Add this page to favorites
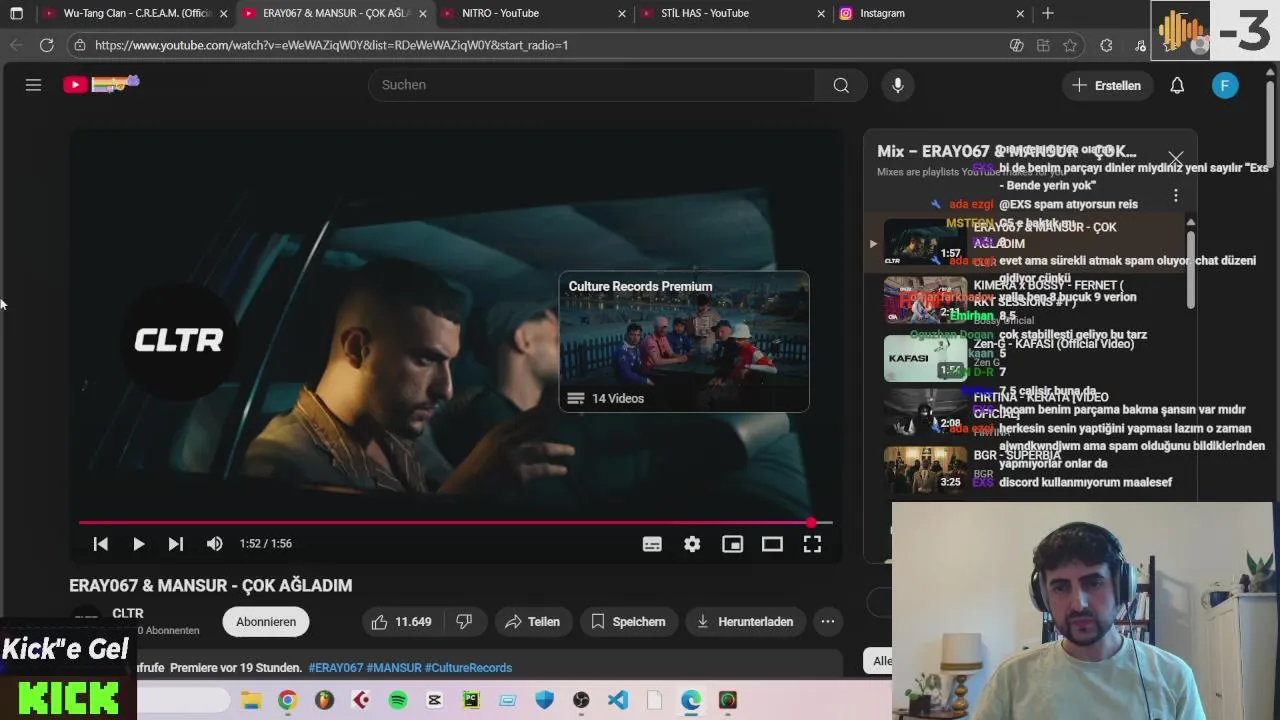 point(1070,45)
